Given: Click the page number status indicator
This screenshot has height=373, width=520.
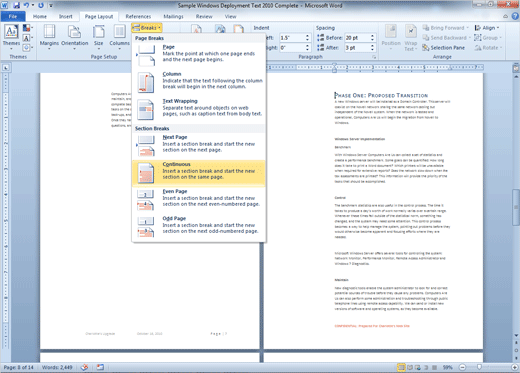Looking at the screenshot, I should tap(19, 367).
